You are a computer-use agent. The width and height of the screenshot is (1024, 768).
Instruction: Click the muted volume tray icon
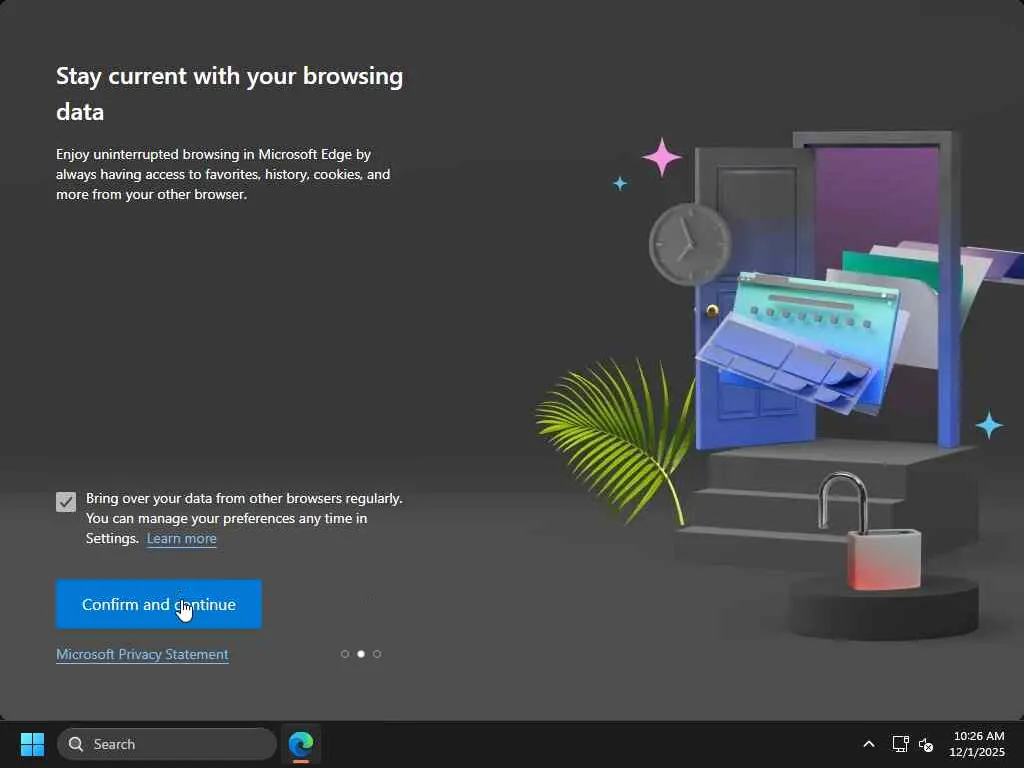coord(926,744)
